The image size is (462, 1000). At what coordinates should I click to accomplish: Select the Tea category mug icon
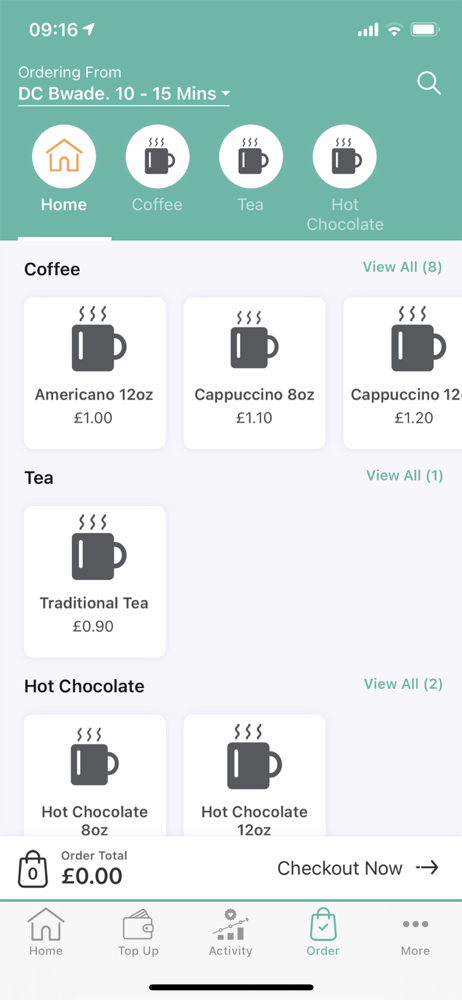251,157
